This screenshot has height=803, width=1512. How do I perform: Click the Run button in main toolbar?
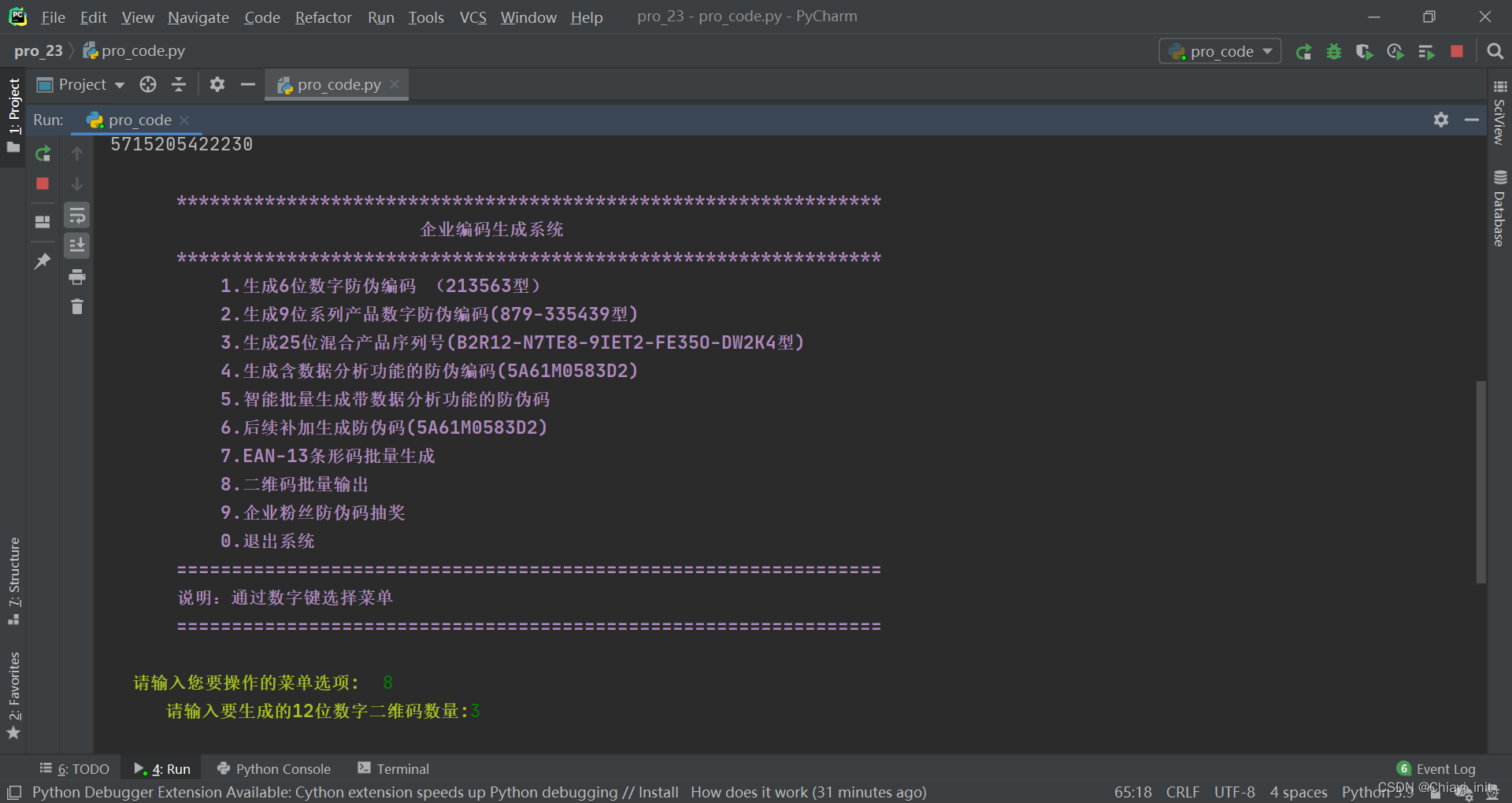point(1303,52)
